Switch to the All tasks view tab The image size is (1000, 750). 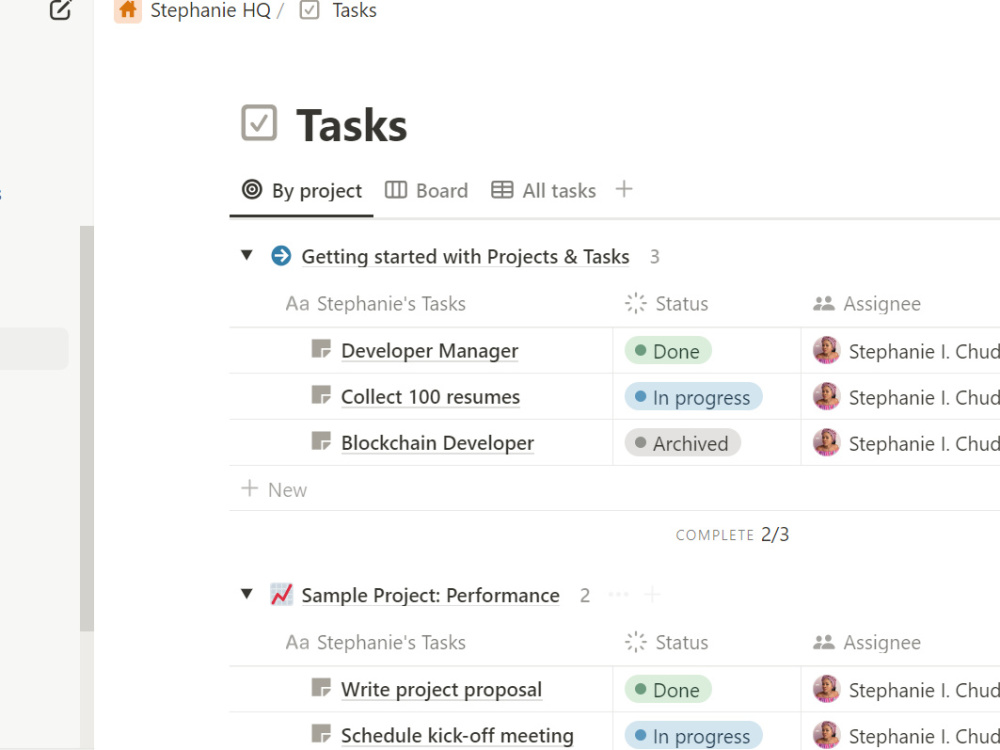(x=543, y=191)
